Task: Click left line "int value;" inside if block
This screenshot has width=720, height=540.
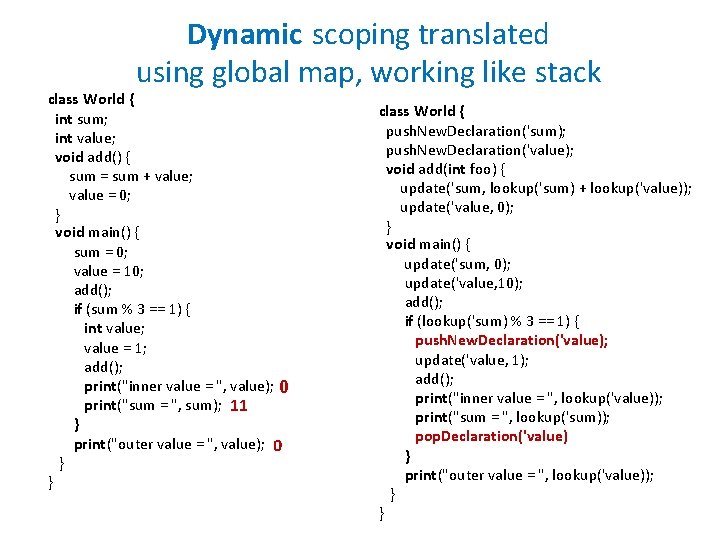Action: (x=114, y=328)
